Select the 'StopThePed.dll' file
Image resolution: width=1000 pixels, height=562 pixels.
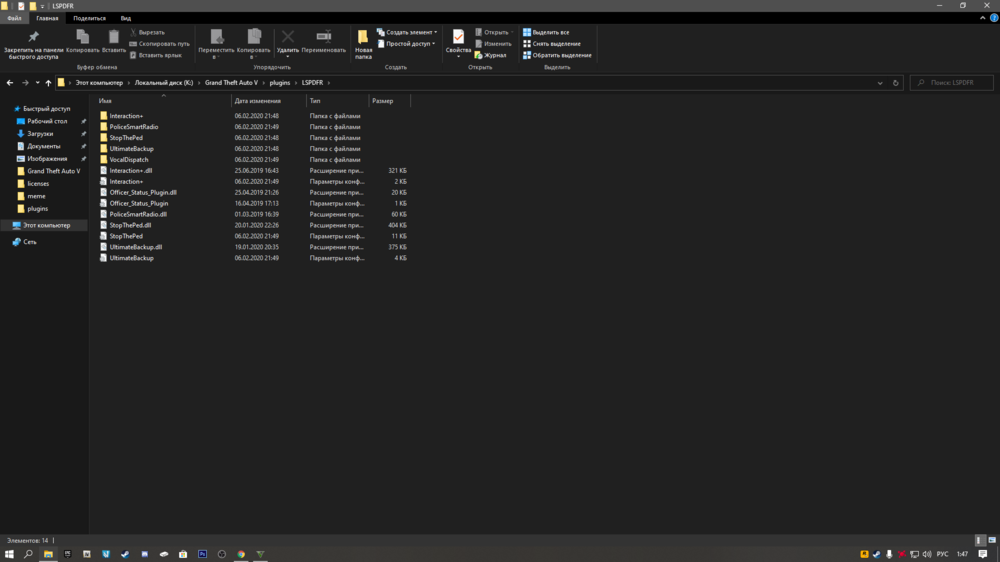130,225
